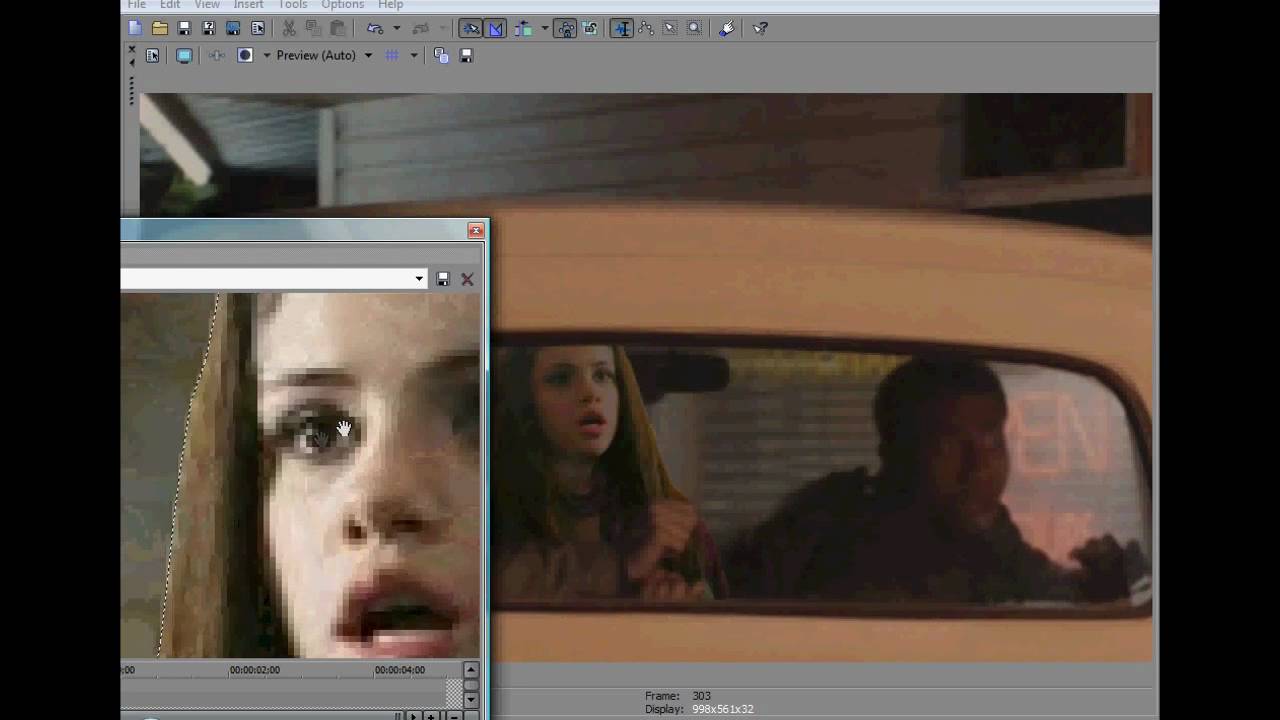The image size is (1280, 720).
Task: Open Project Video Properties in preview toolbar
Action: click(x=152, y=55)
